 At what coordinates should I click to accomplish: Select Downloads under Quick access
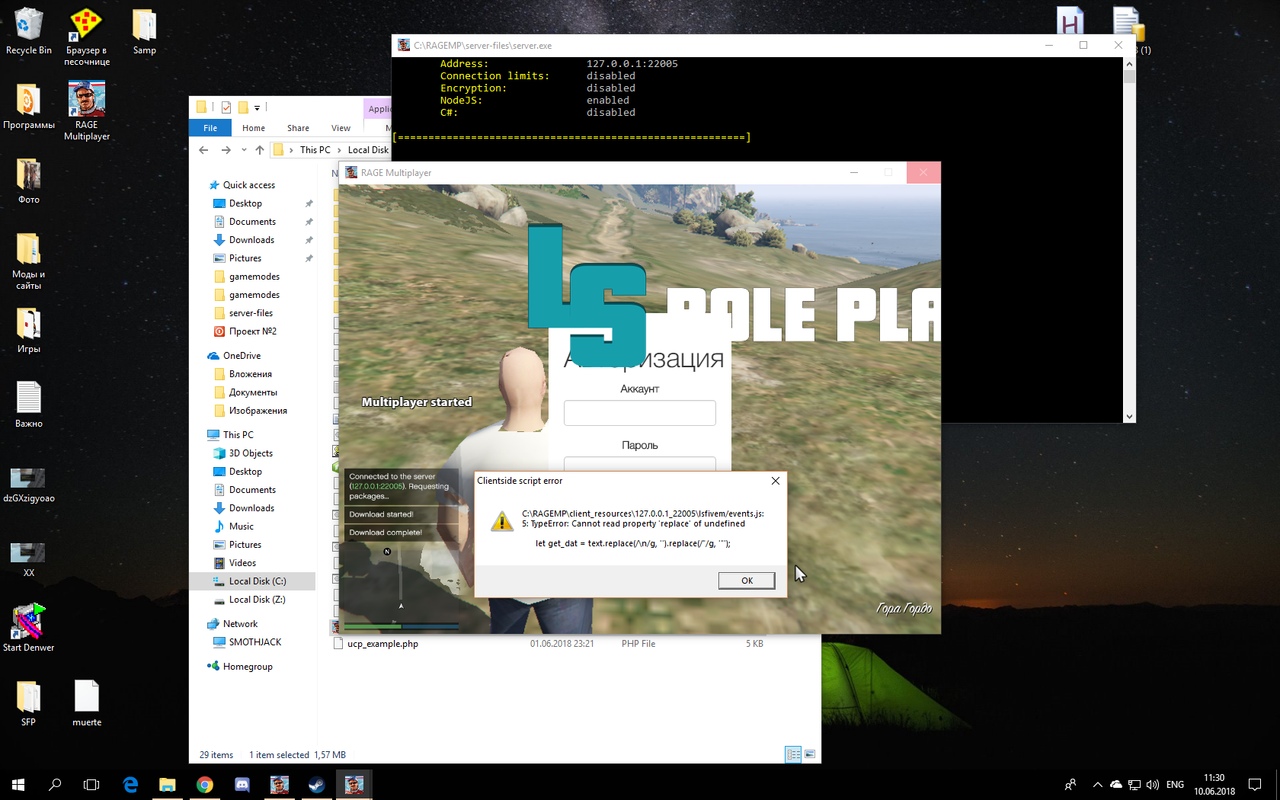[251, 240]
